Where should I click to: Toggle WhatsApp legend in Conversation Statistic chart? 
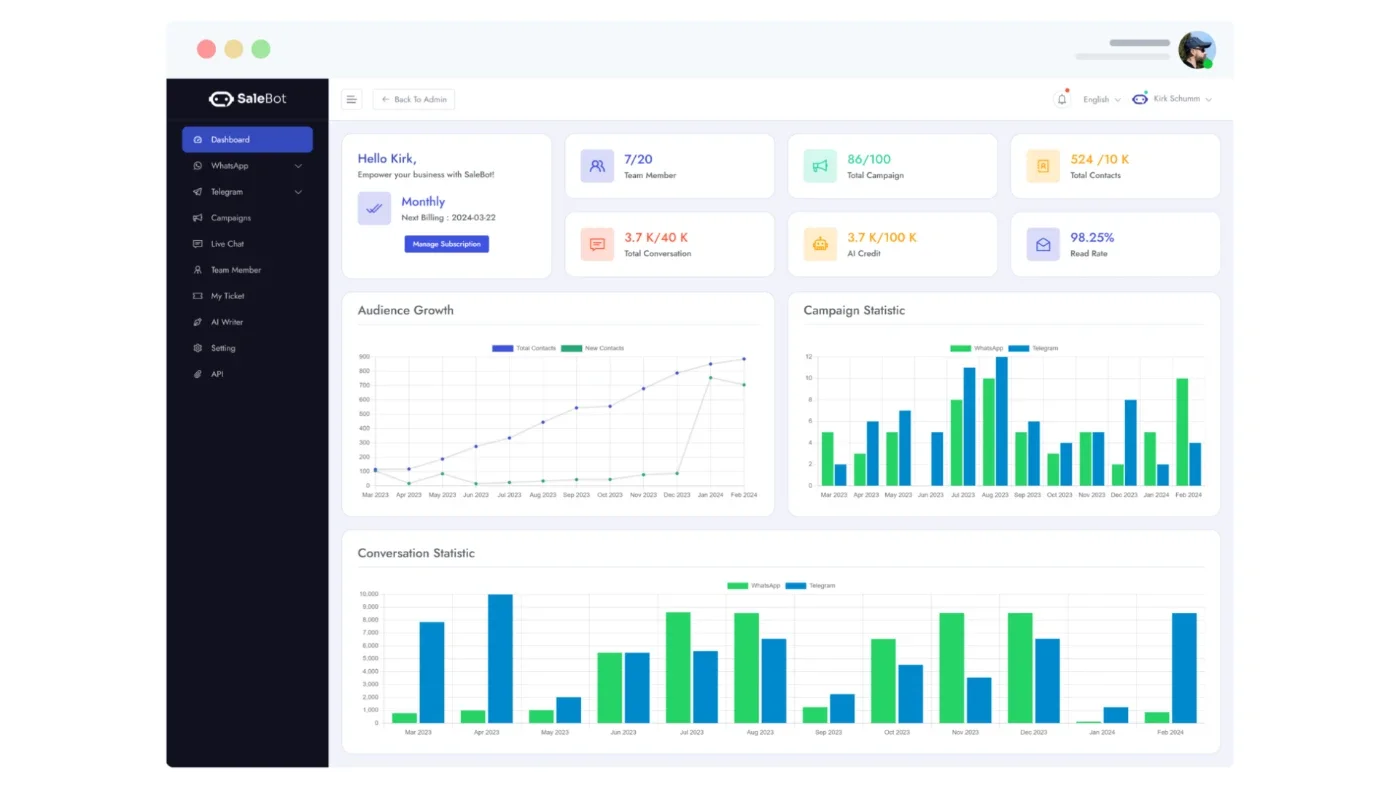click(x=753, y=585)
